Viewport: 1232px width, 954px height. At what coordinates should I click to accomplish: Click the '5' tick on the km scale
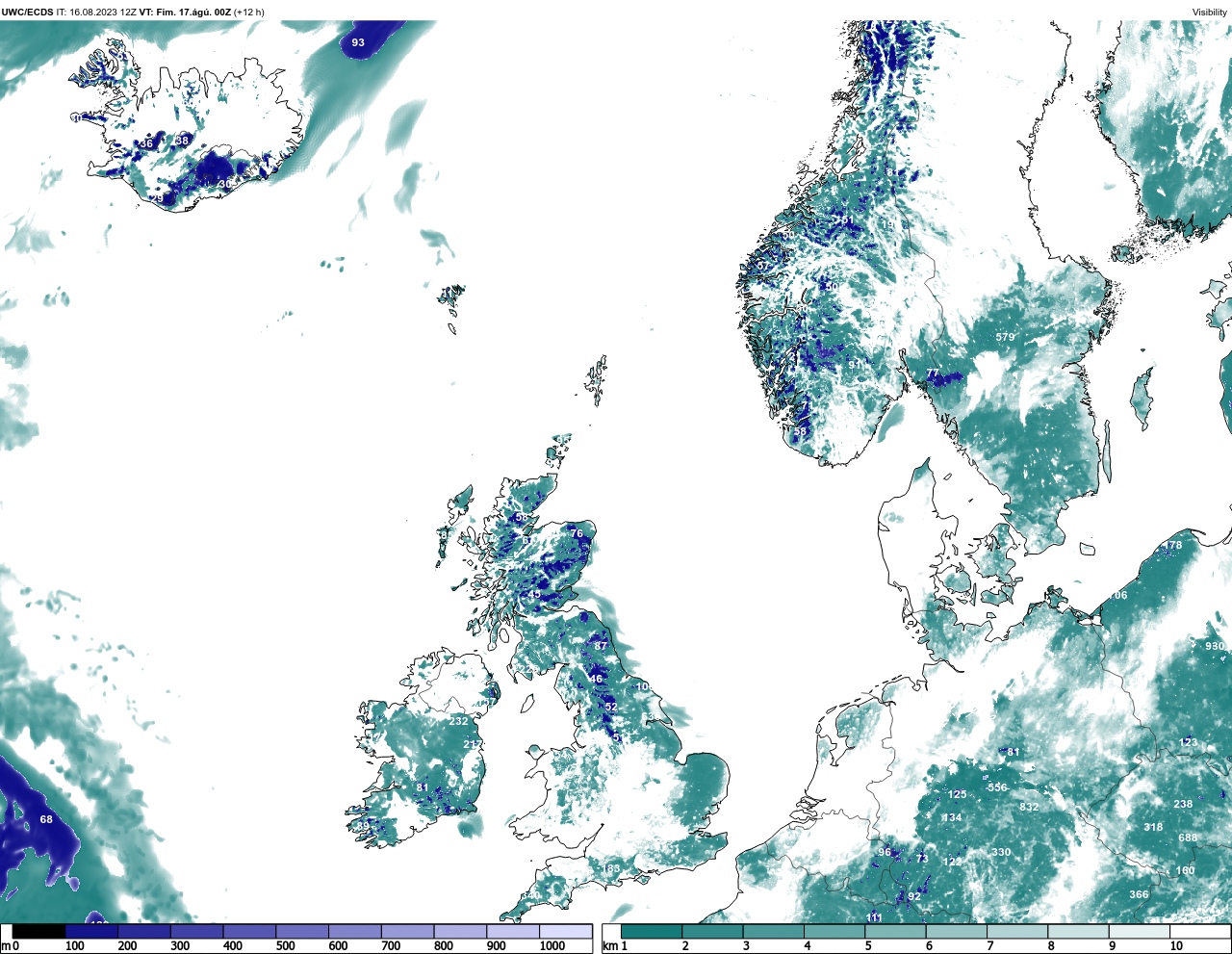click(868, 946)
